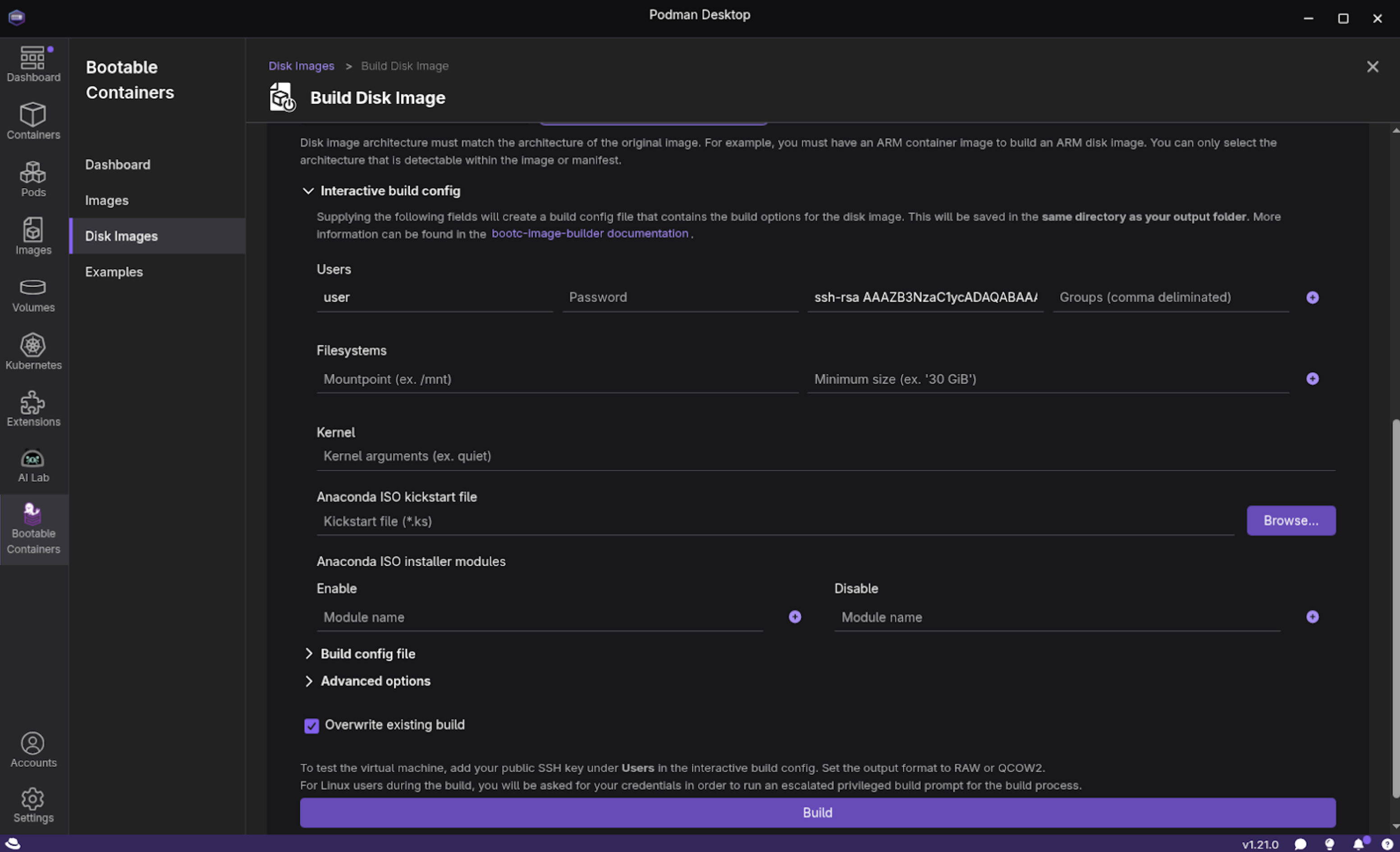This screenshot has width=1400, height=852.
Task: Select Images in Bootable Containers menu
Action: tap(107, 200)
